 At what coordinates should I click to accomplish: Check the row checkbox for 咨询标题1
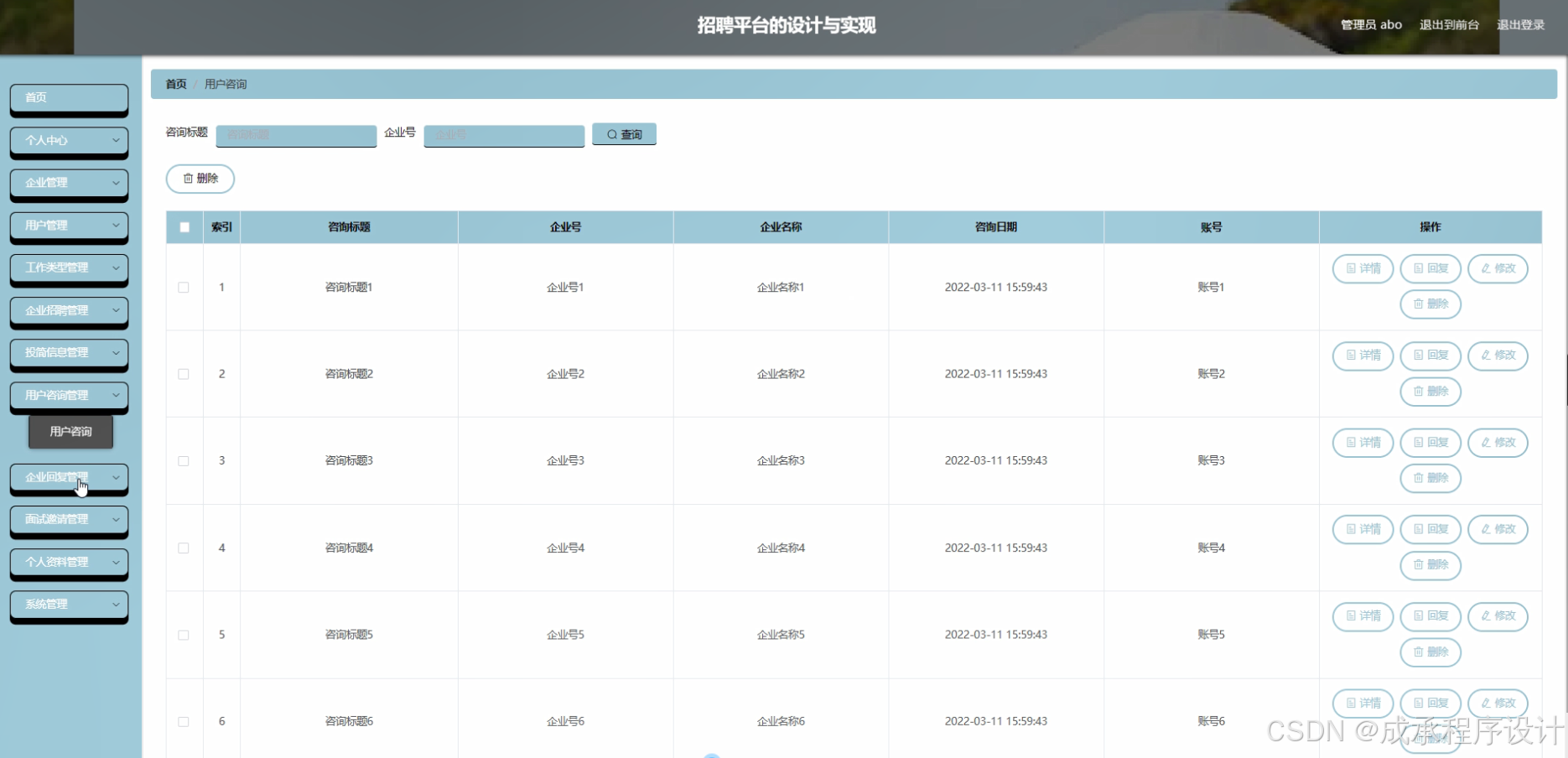tap(184, 287)
